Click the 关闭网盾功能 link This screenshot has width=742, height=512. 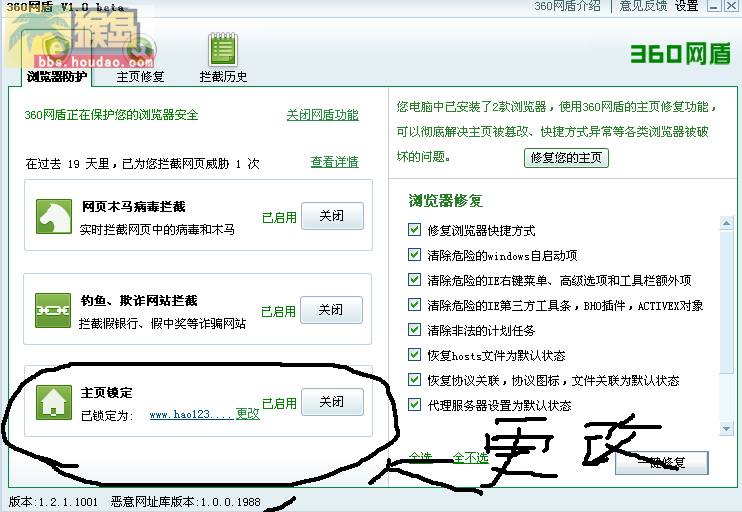pyautogui.click(x=323, y=115)
